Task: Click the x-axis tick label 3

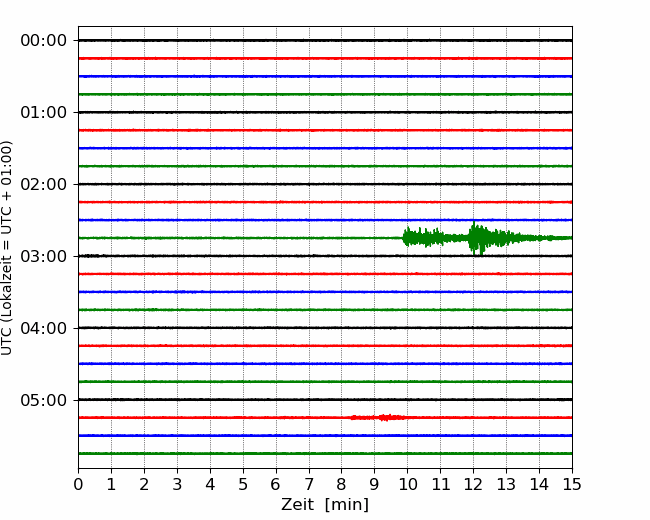Action: pyautogui.click(x=177, y=484)
